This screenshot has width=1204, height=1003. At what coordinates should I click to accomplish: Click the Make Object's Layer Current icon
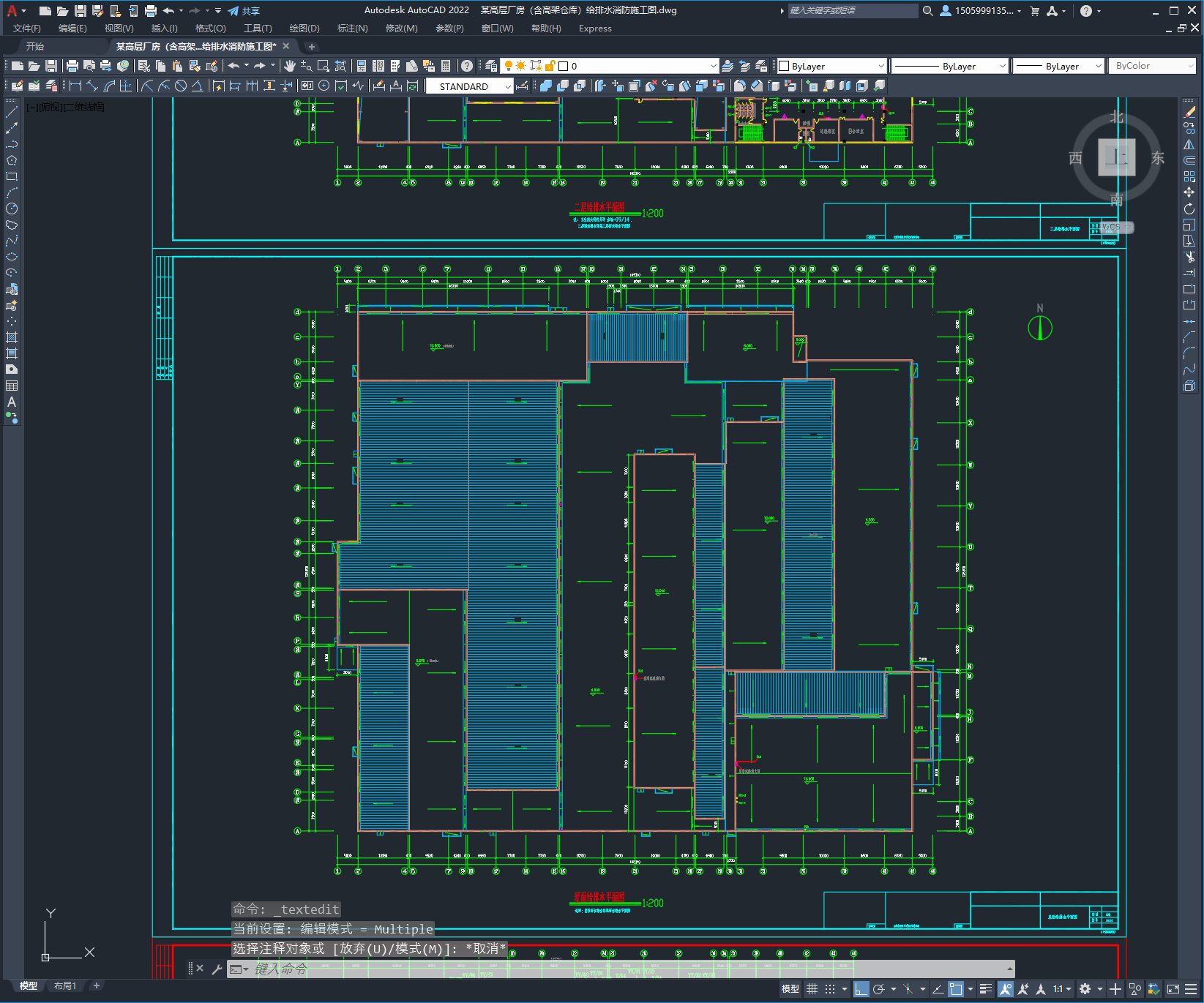728,66
